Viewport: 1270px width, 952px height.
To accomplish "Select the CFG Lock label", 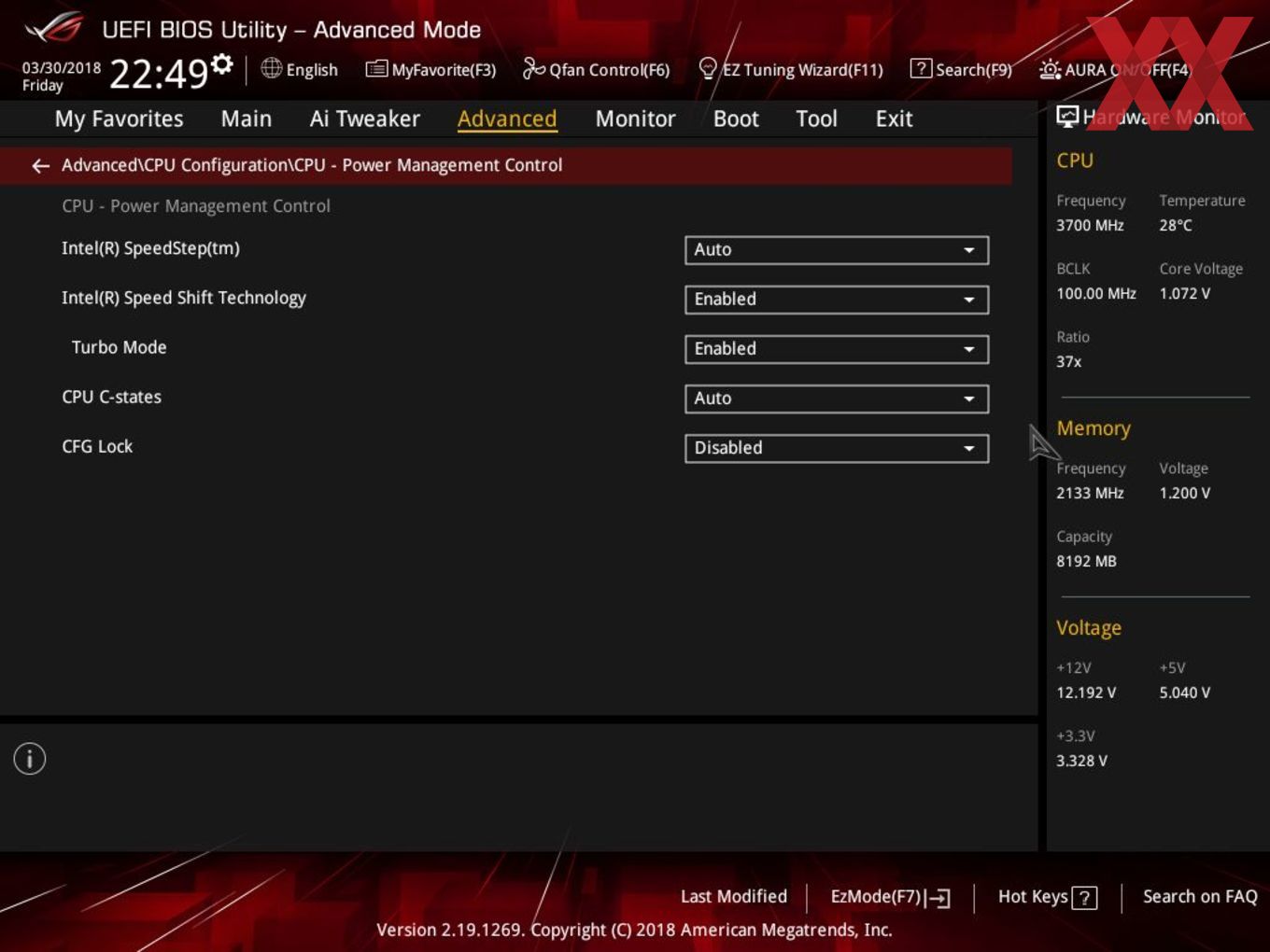I will point(97,446).
